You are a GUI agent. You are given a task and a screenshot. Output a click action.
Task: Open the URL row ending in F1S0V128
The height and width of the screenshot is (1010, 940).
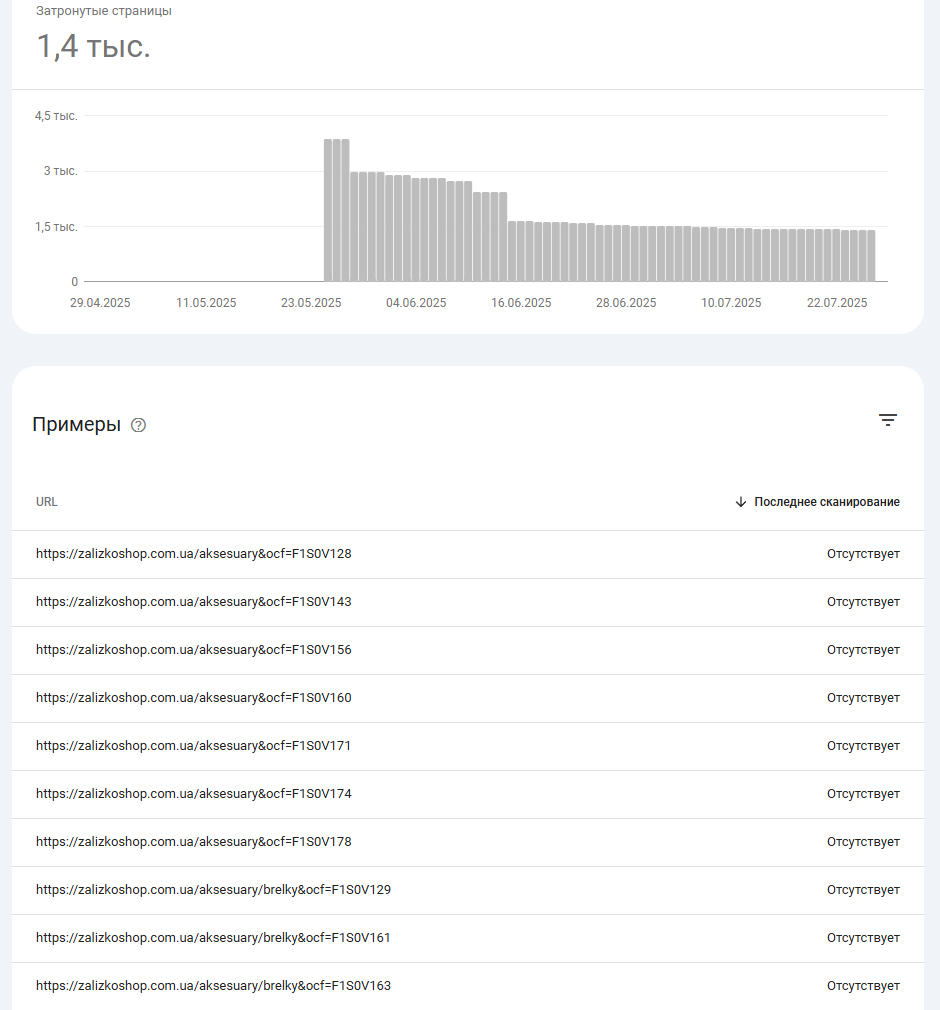click(x=468, y=554)
